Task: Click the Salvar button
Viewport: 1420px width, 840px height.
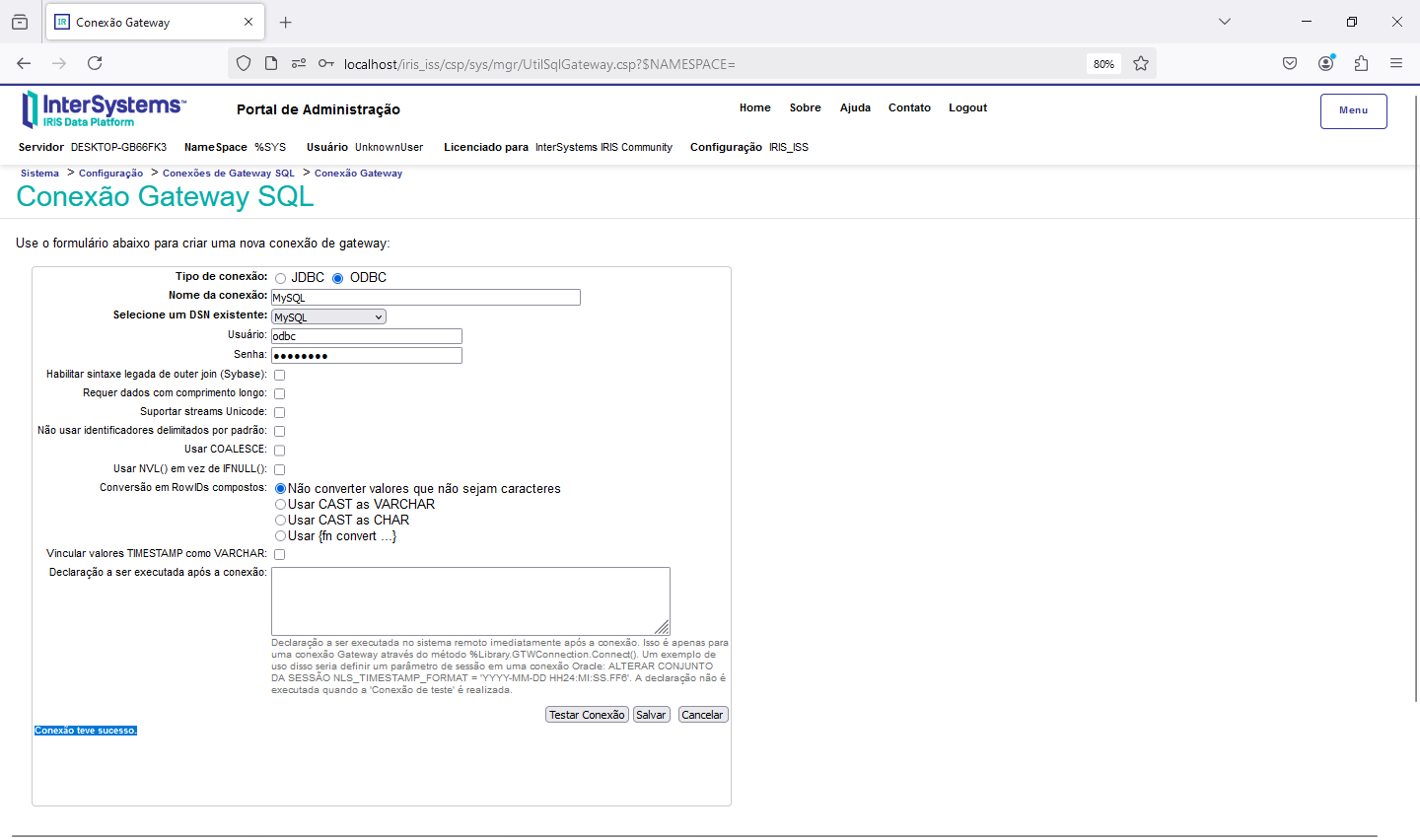Action: [x=651, y=715]
